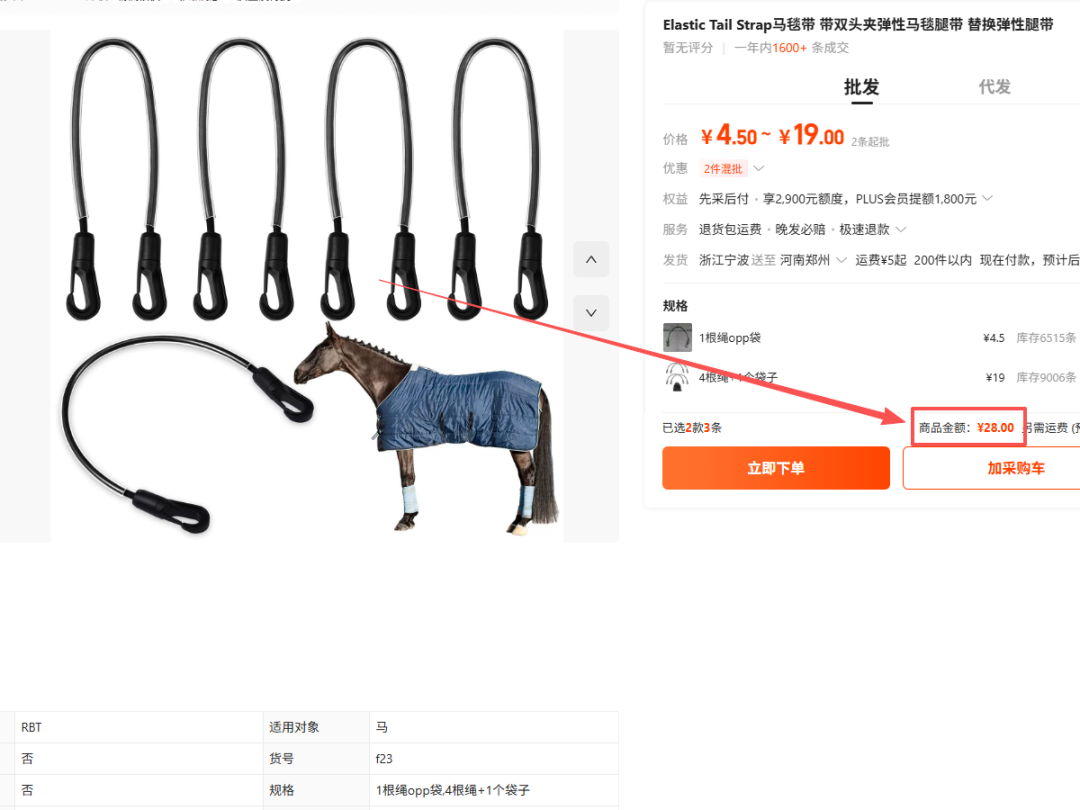Expand the 2件混批 discount chevron
The height and width of the screenshot is (810, 1080).
[758, 169]
